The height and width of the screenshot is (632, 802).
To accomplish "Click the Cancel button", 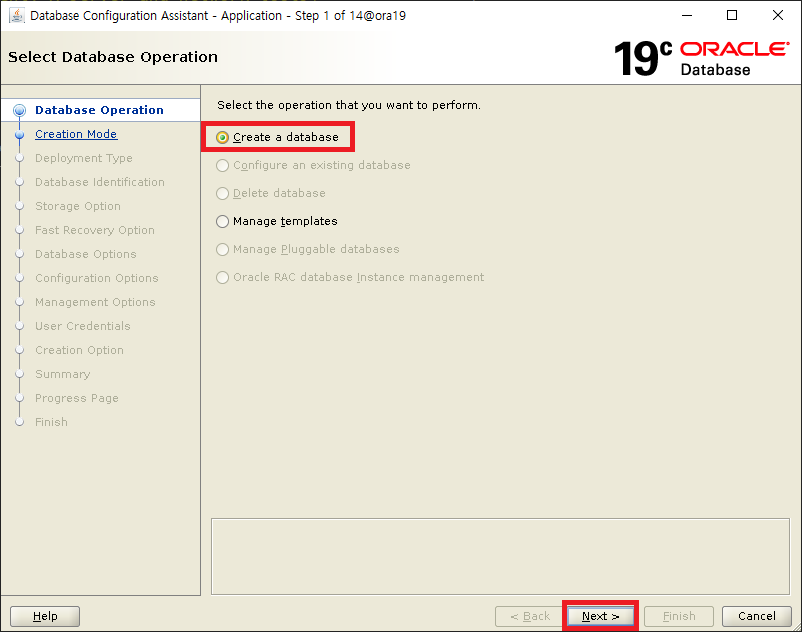I will point(756,616).
